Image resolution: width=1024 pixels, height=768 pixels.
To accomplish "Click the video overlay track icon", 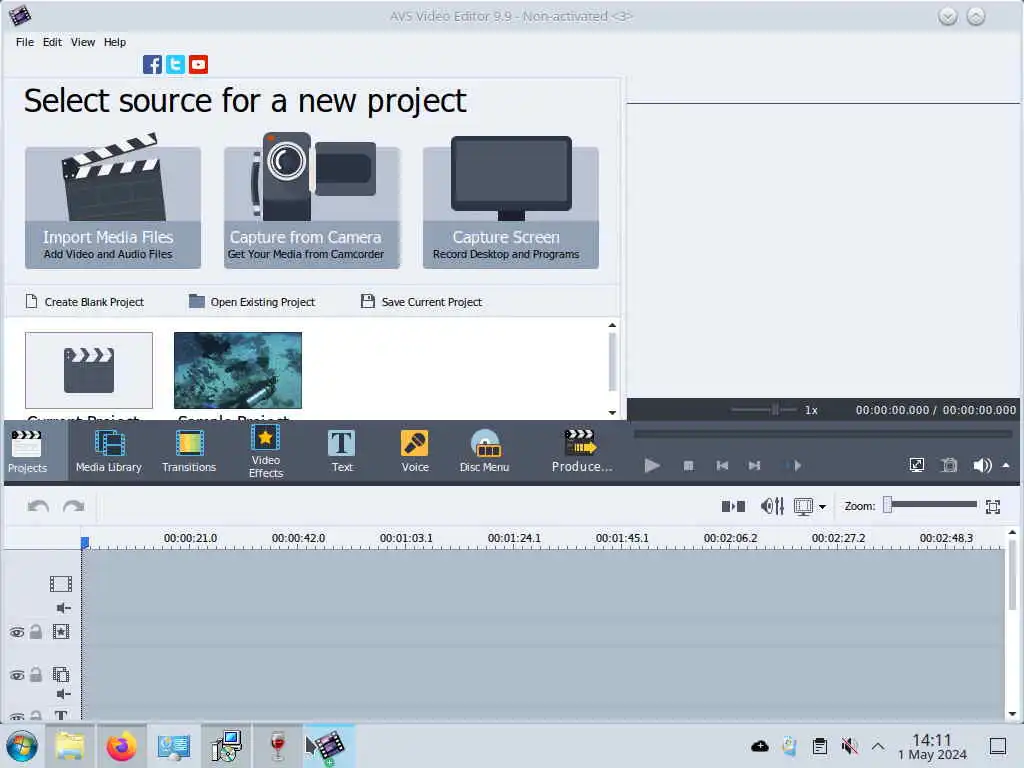I will click(x=61, y=674).
